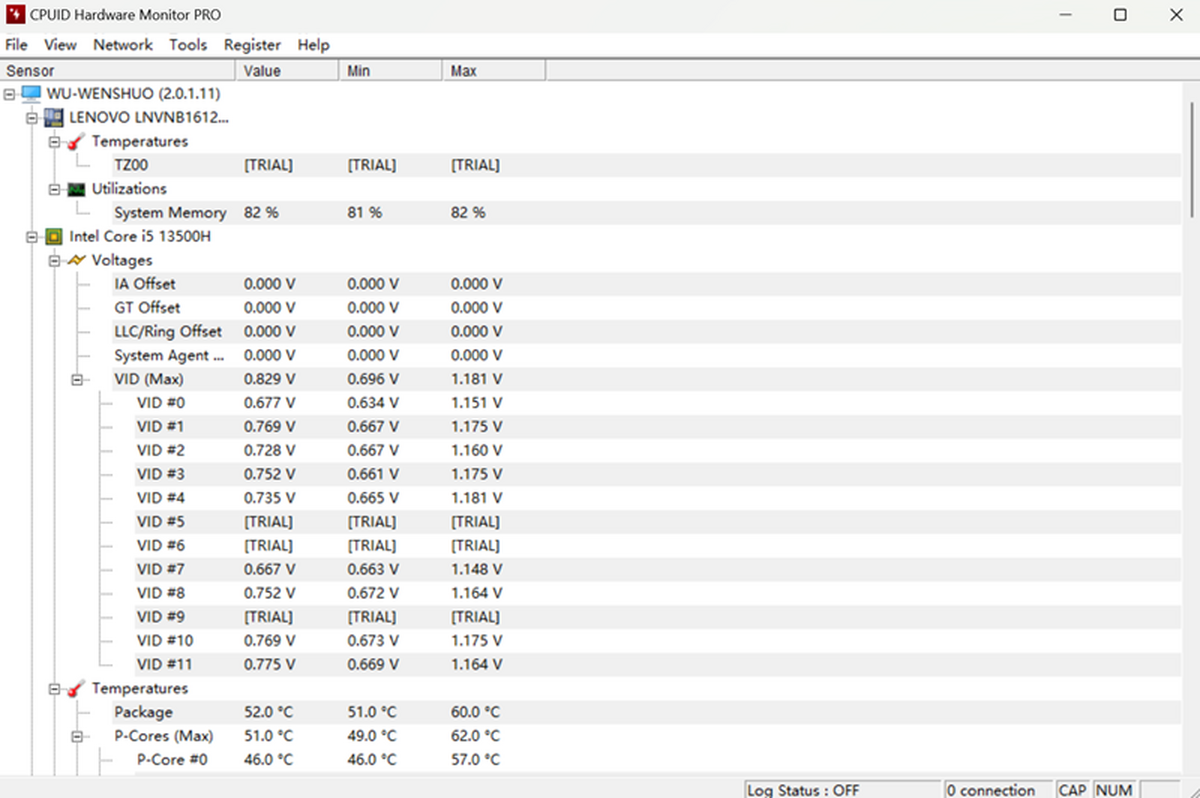The width and height of the screenshot is (1200, 798).
Task: Open the Tools menu
Action: (x=188, y=45)
